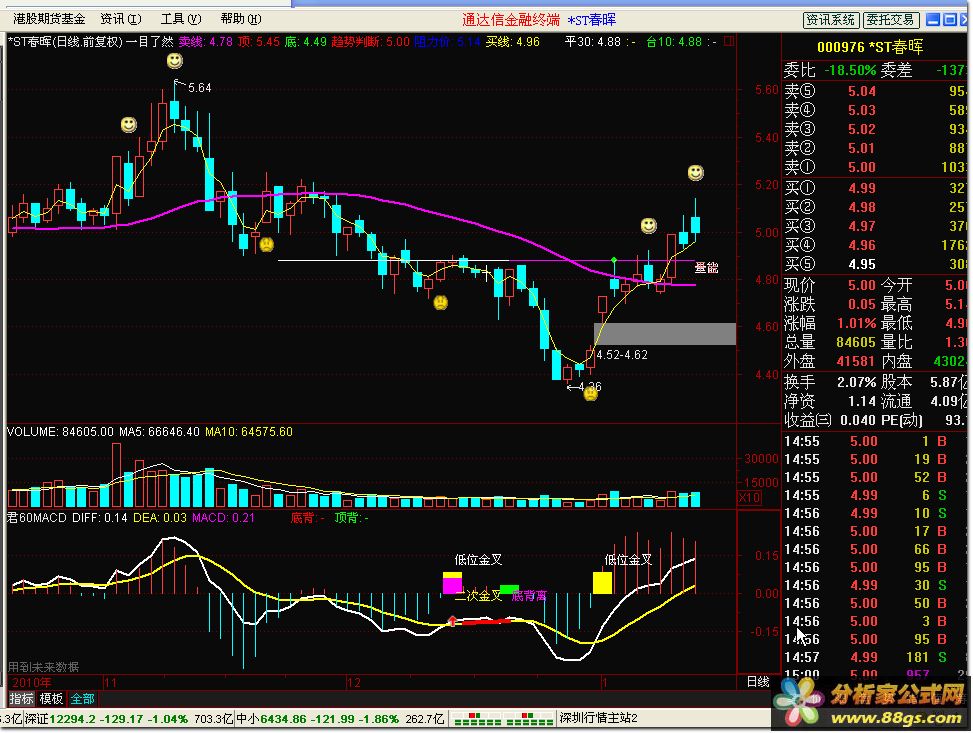Click the 趋势判断: 5.00 indicator value
973x733 pixels.
click(x=370, y=42)
